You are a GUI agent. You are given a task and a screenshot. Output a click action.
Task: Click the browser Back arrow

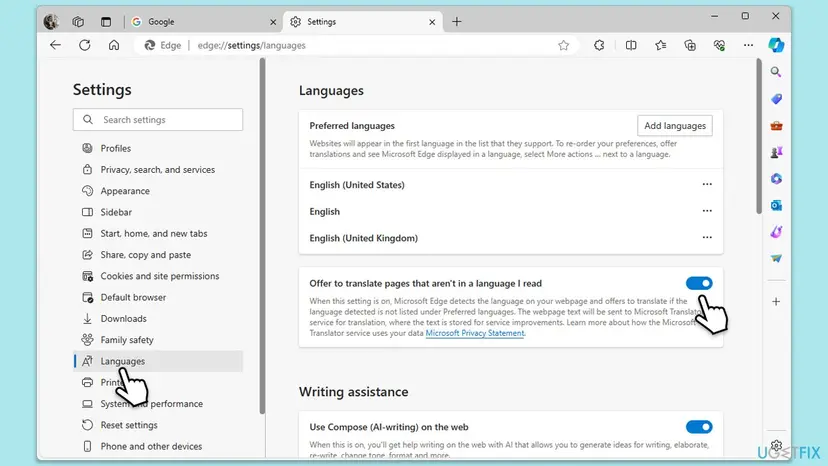click(55, 45)
